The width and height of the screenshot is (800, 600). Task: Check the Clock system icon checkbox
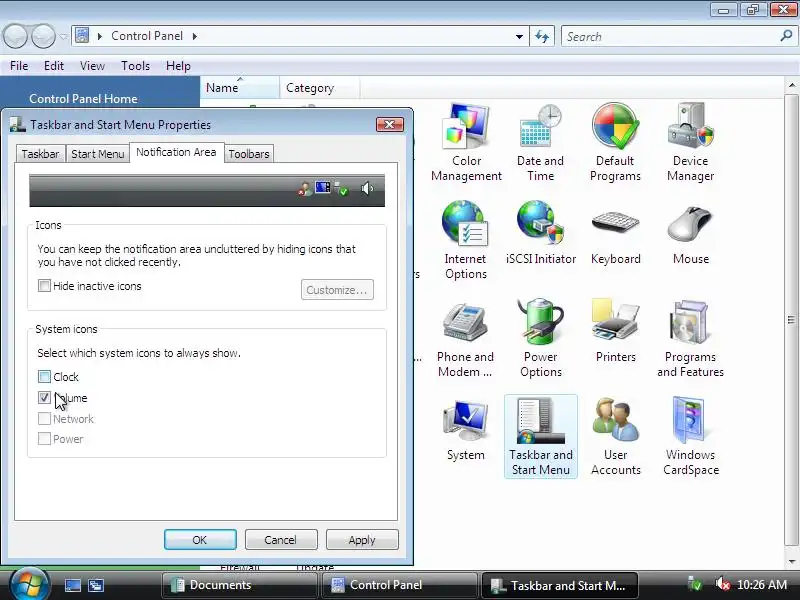point(44,377)
